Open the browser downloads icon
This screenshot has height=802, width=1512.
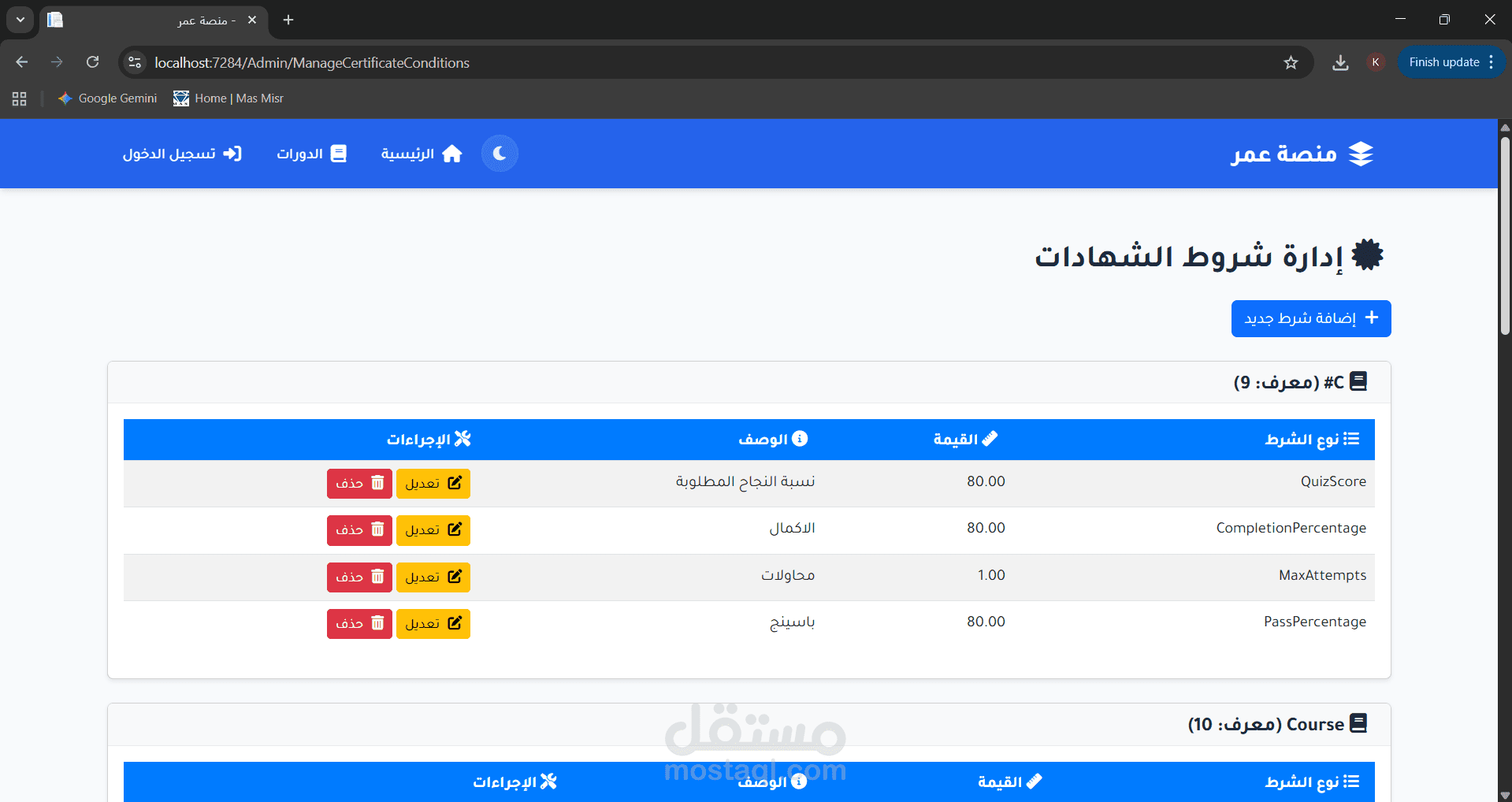[1340, 62]
